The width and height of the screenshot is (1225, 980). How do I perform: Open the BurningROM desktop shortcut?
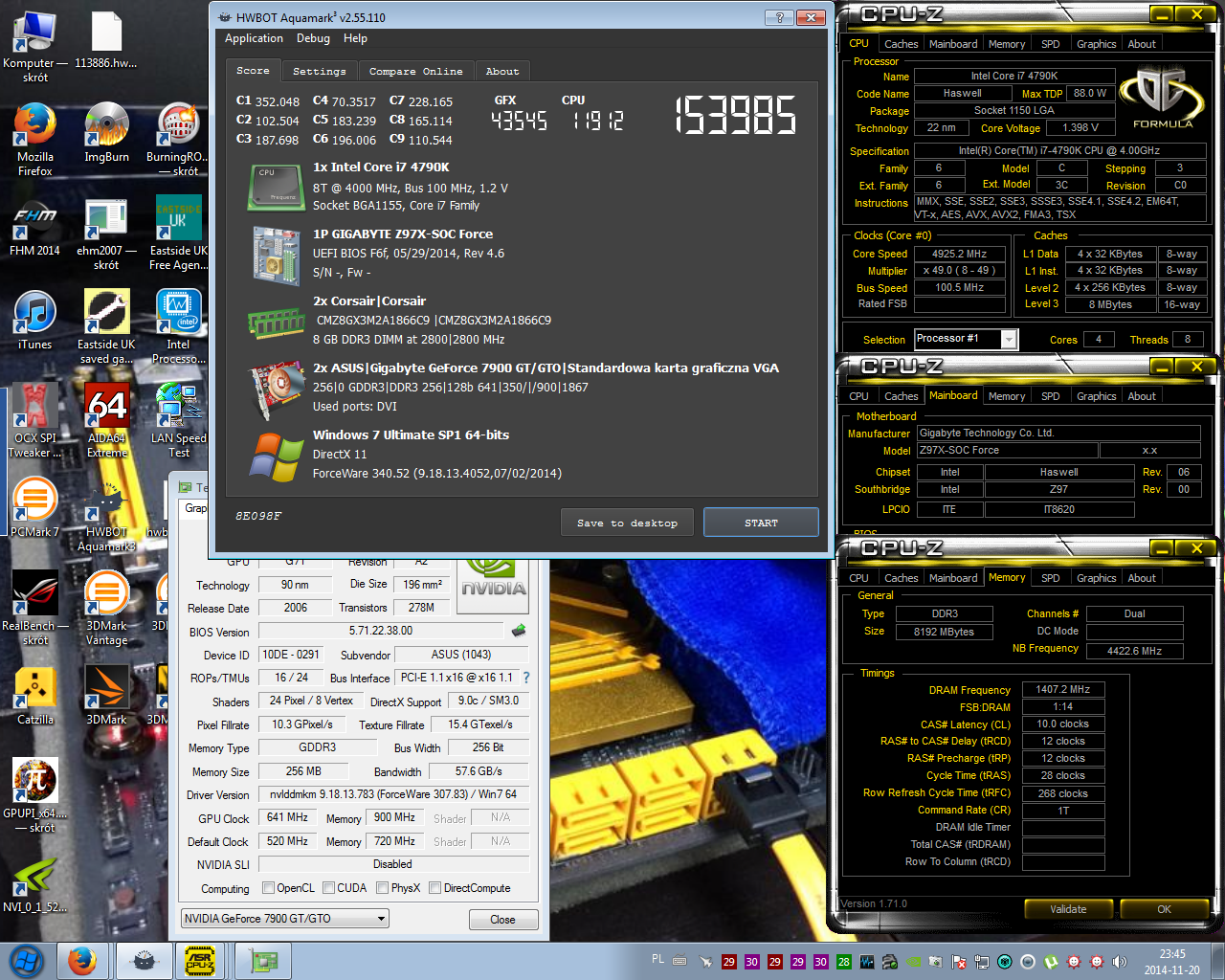tap(177, 140)
